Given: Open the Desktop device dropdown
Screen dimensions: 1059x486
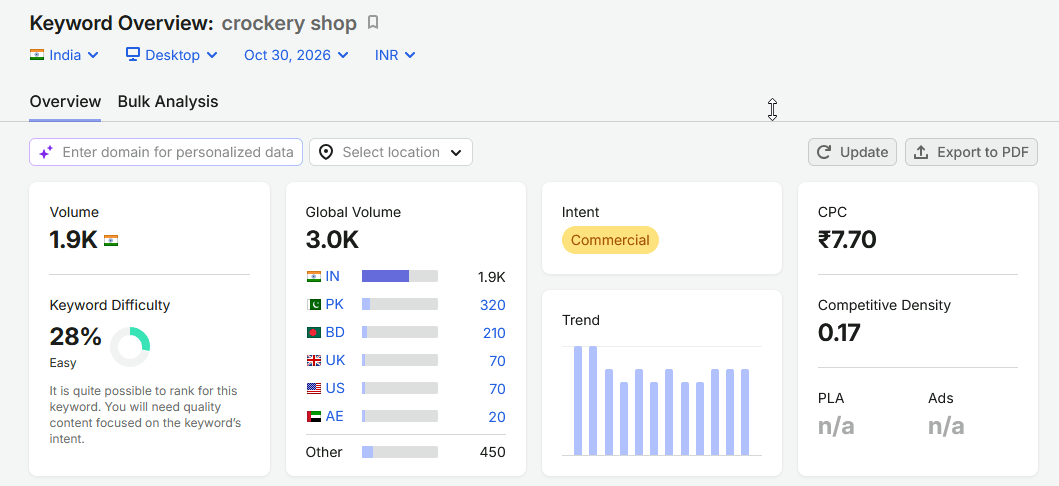Looking at the screenshot, I should pyautogui.click(x=172, y=55).
